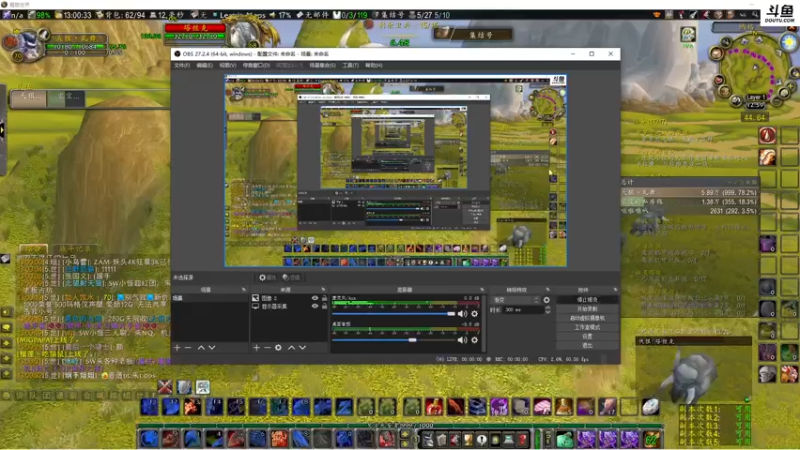
Task: Click the 退出 exit button in Controls
Action: pos(587,345)
